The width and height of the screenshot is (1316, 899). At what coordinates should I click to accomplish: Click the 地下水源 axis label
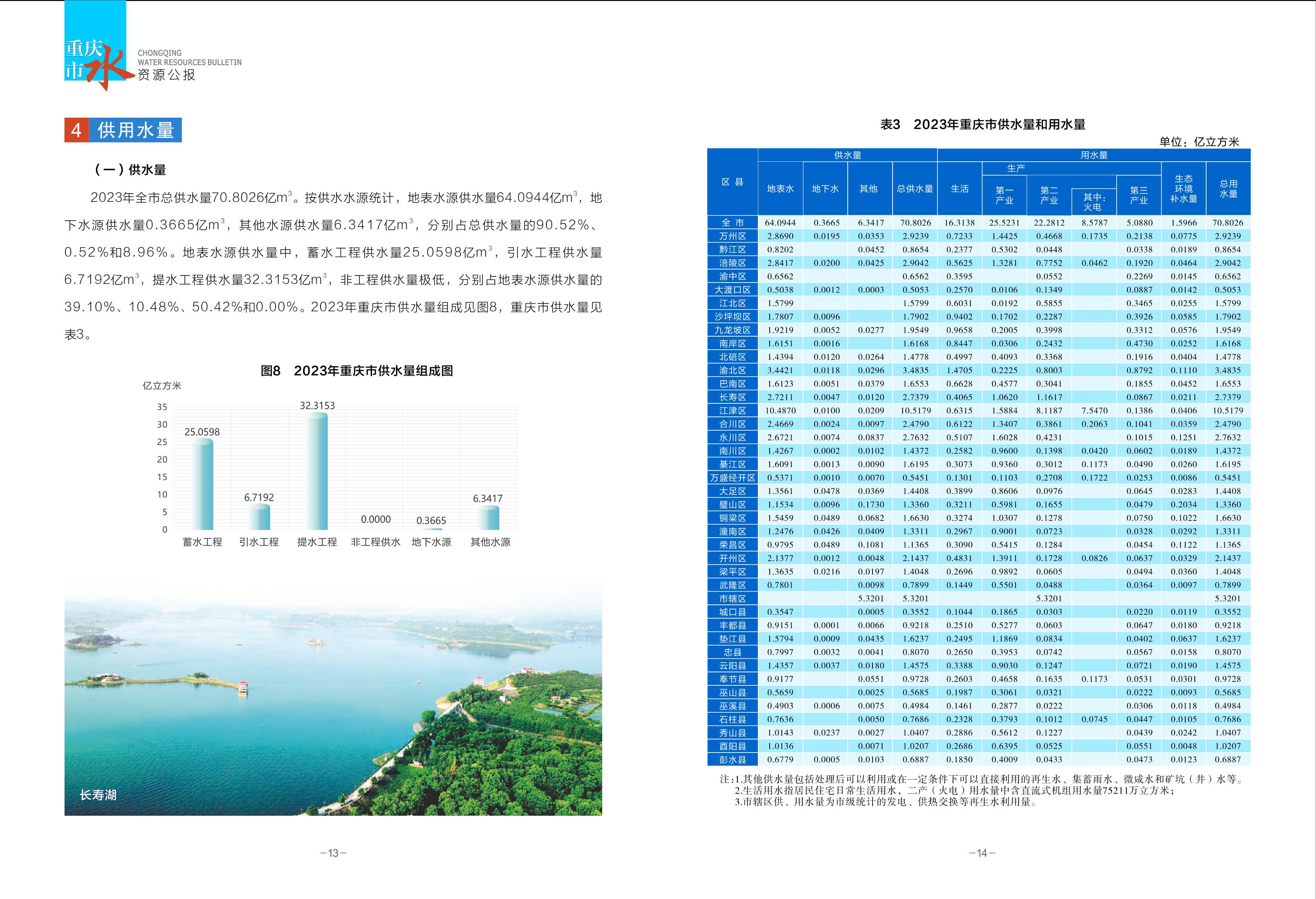tap(432, 542)
